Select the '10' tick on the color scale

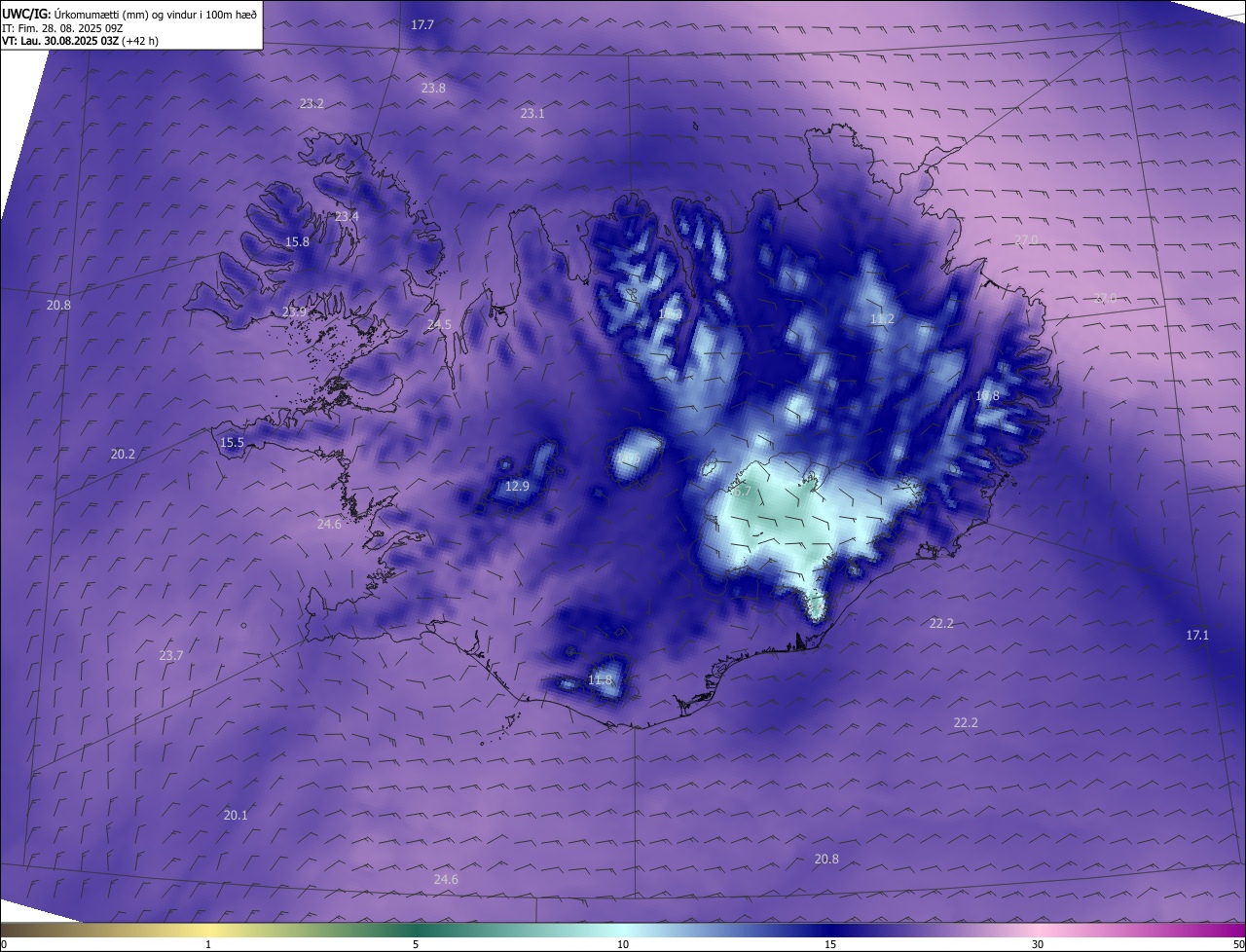tap(623, 944)
